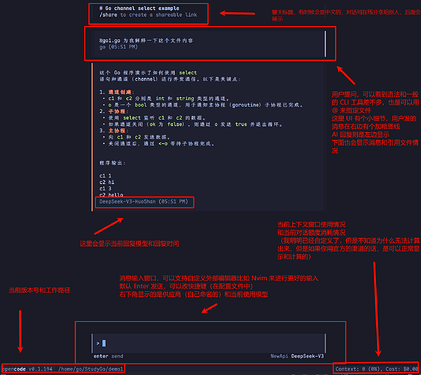Click the NewApi provider name

point(279,356)
